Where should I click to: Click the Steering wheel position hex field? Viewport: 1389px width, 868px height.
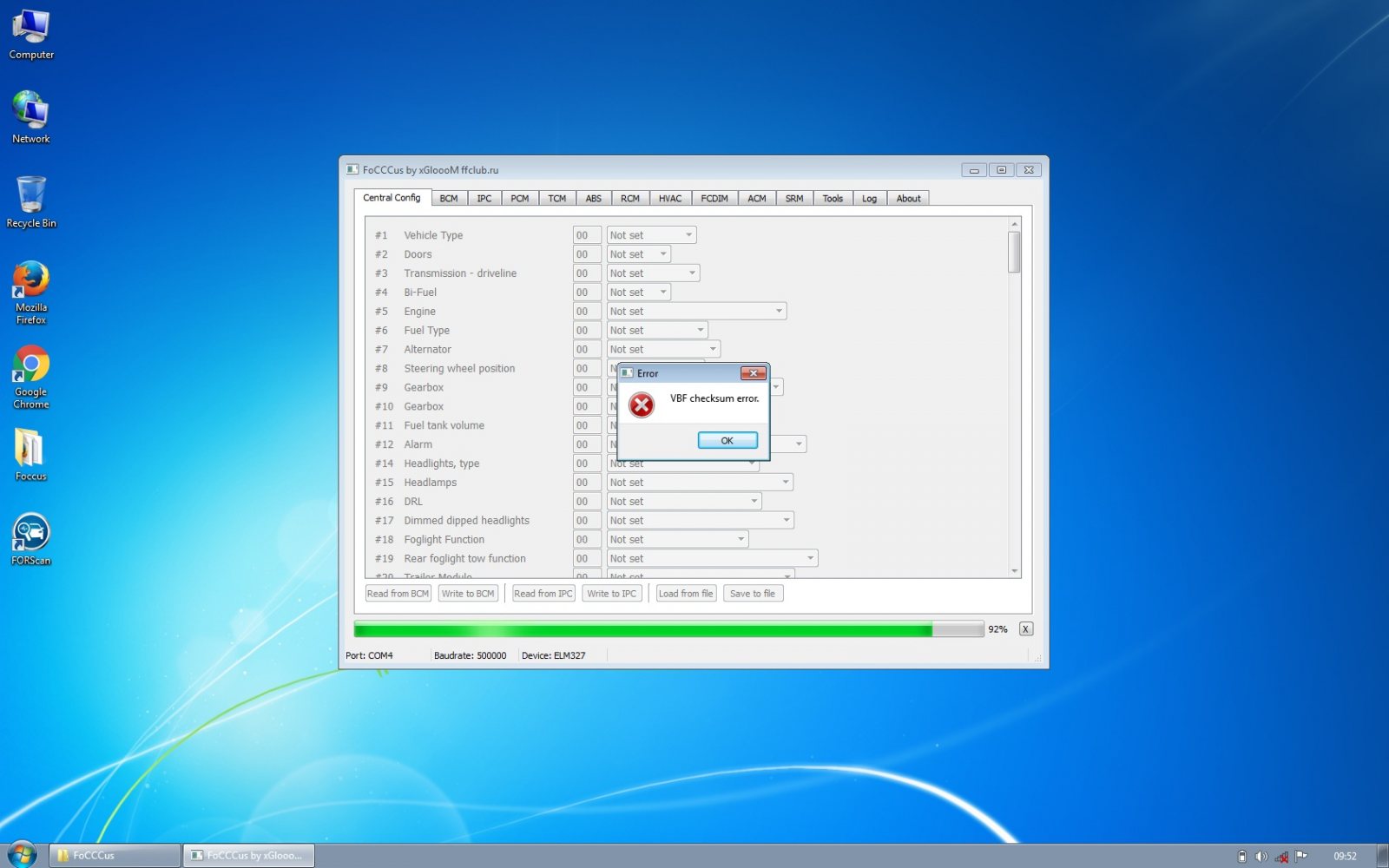(x=587, y=369)
